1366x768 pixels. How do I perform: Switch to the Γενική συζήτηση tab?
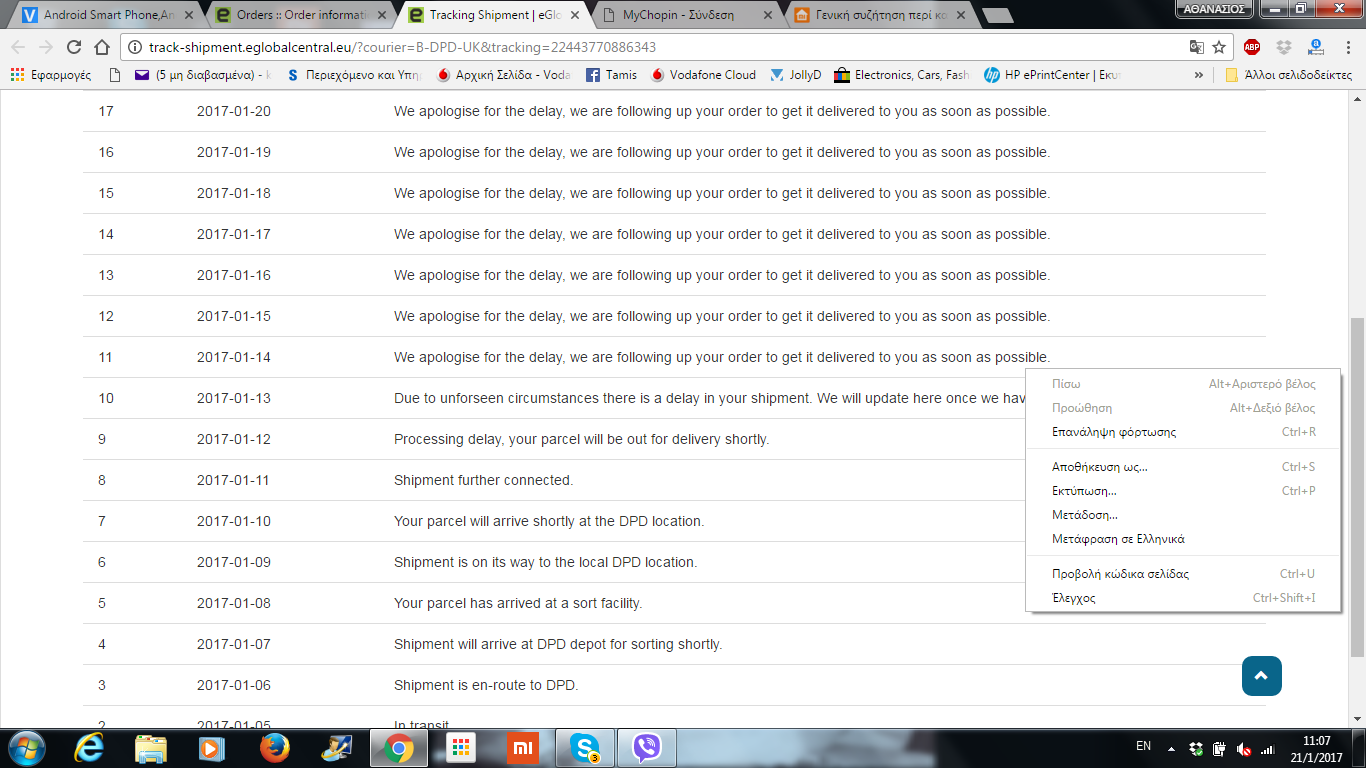878,15
